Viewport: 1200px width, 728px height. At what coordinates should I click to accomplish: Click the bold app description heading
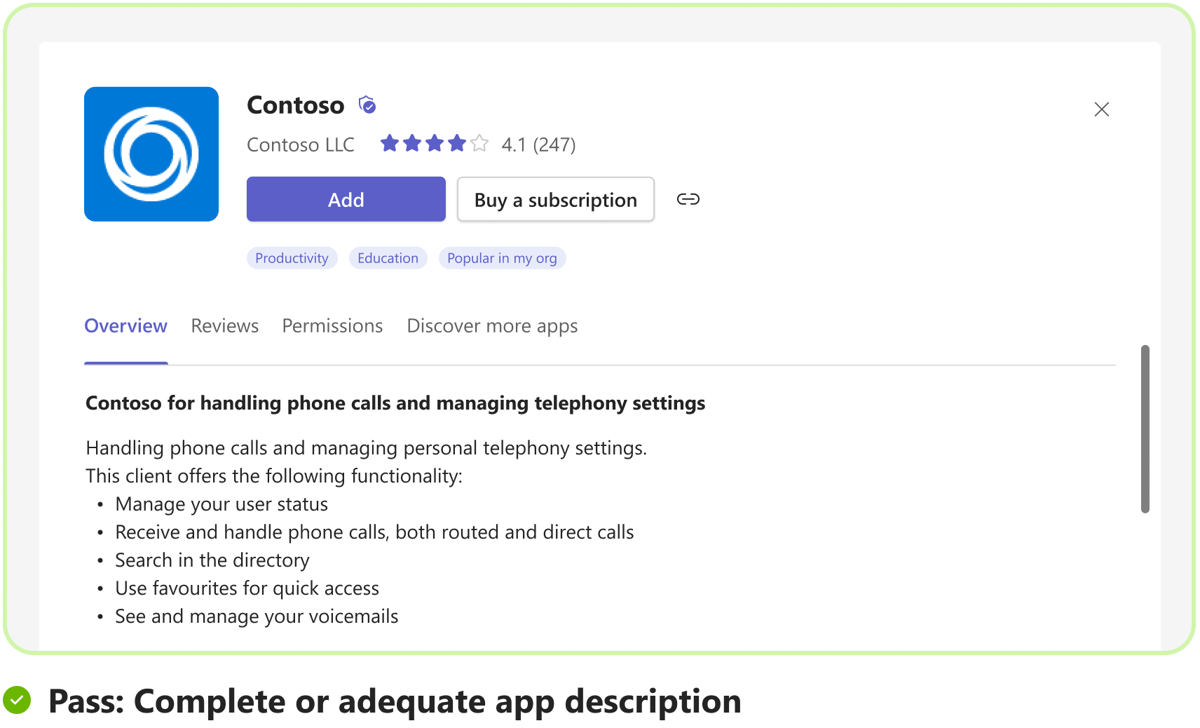[395, 403]
